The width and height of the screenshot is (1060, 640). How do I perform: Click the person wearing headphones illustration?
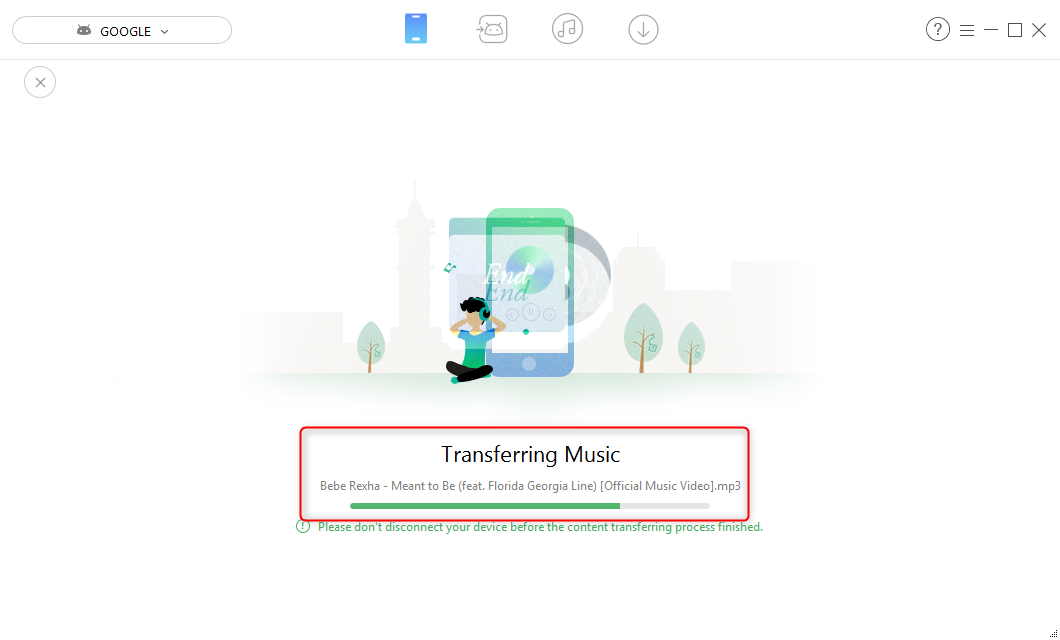(x=473, y=340)
